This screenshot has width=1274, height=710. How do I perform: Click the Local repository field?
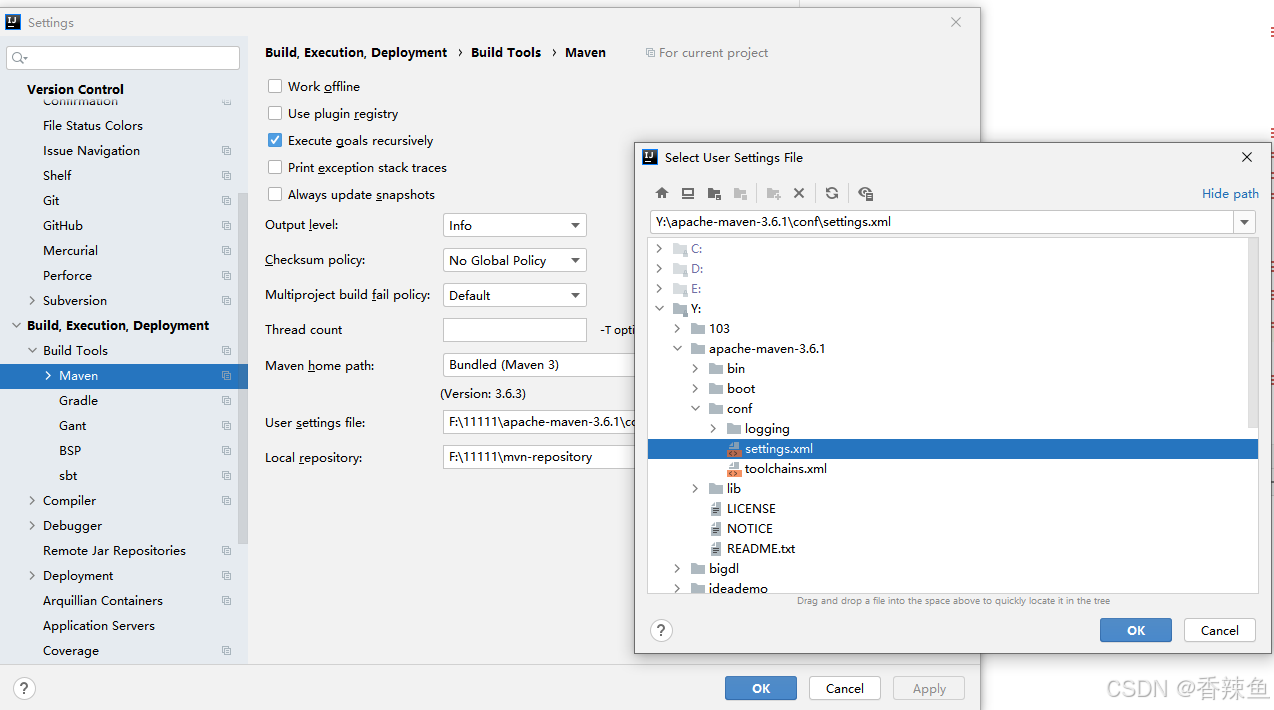click(539, 457)
